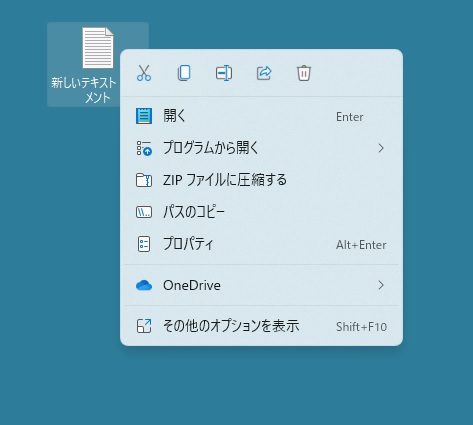Expand the プログラムから開く submenu arrow

[381, 148]
